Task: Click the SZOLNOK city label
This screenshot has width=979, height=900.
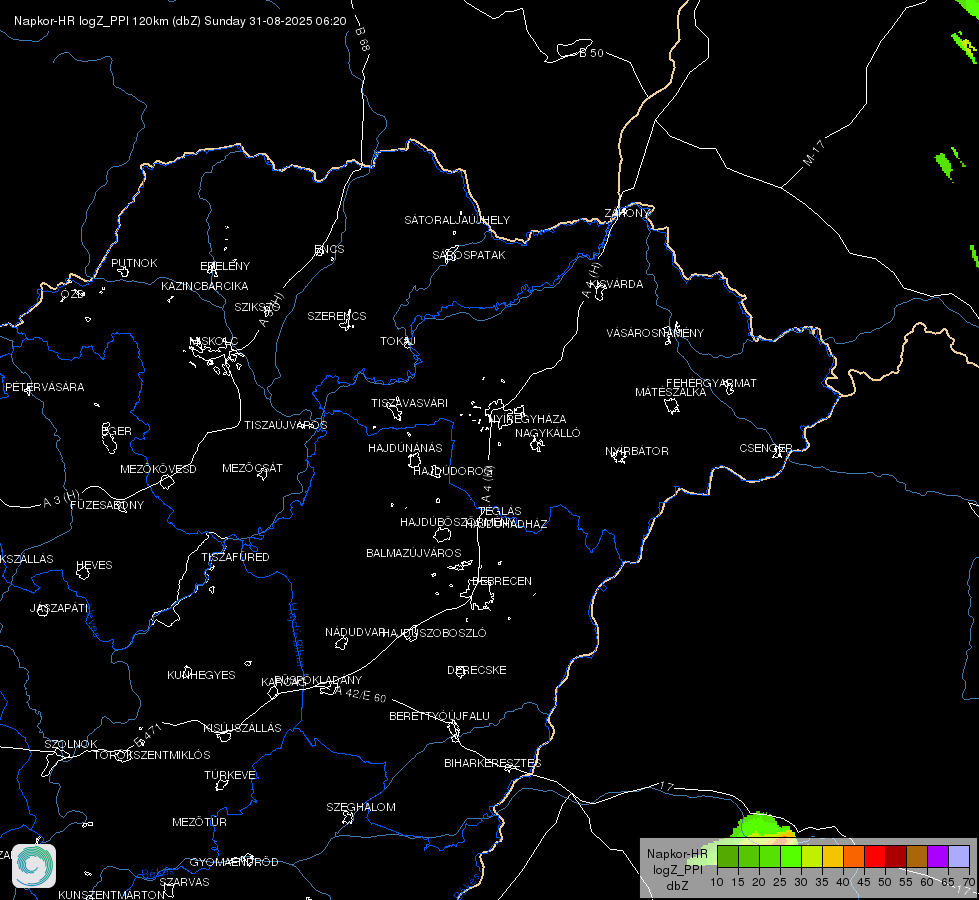Action: click(71, 744)
